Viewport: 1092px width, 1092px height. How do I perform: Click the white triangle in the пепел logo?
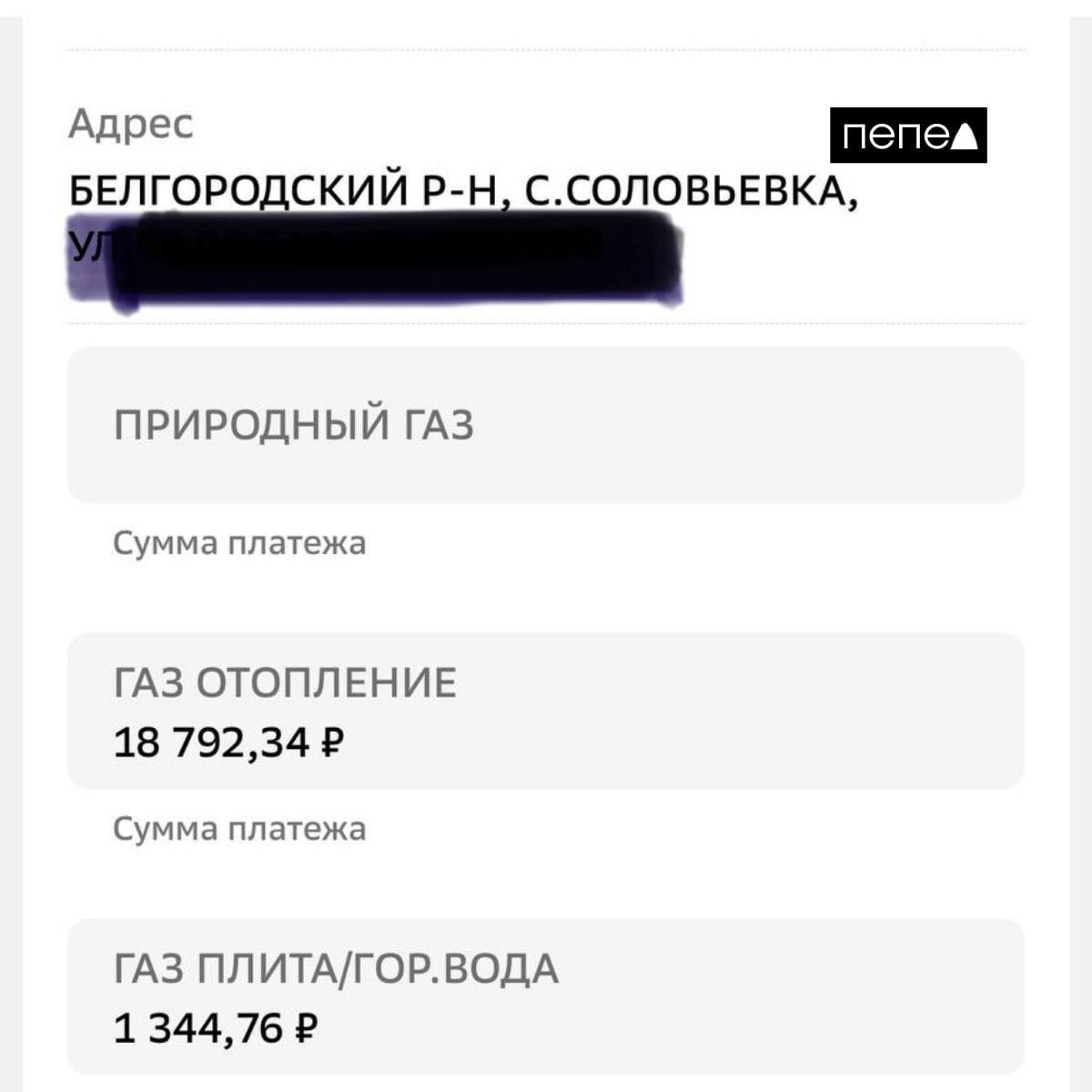click(x=966, y=136)
